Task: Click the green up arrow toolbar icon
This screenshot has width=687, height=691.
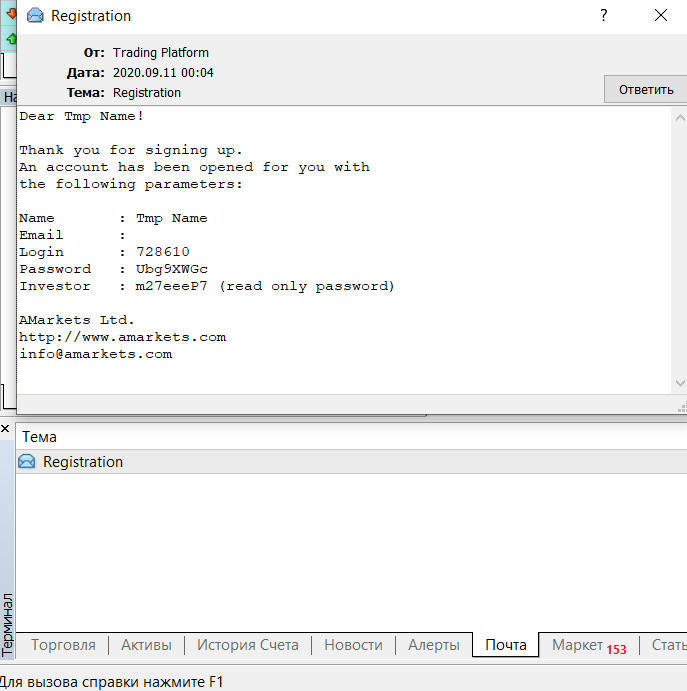Action: point(11,39)
